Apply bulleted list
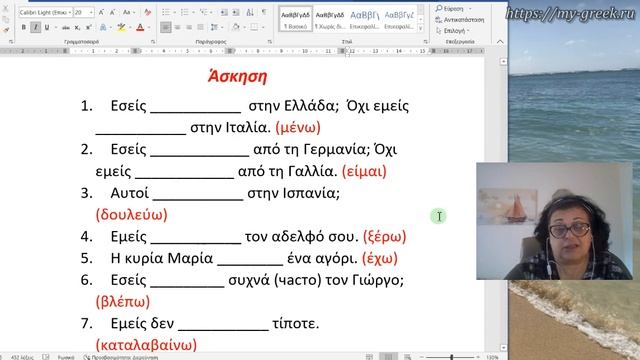 click(166, 13)
